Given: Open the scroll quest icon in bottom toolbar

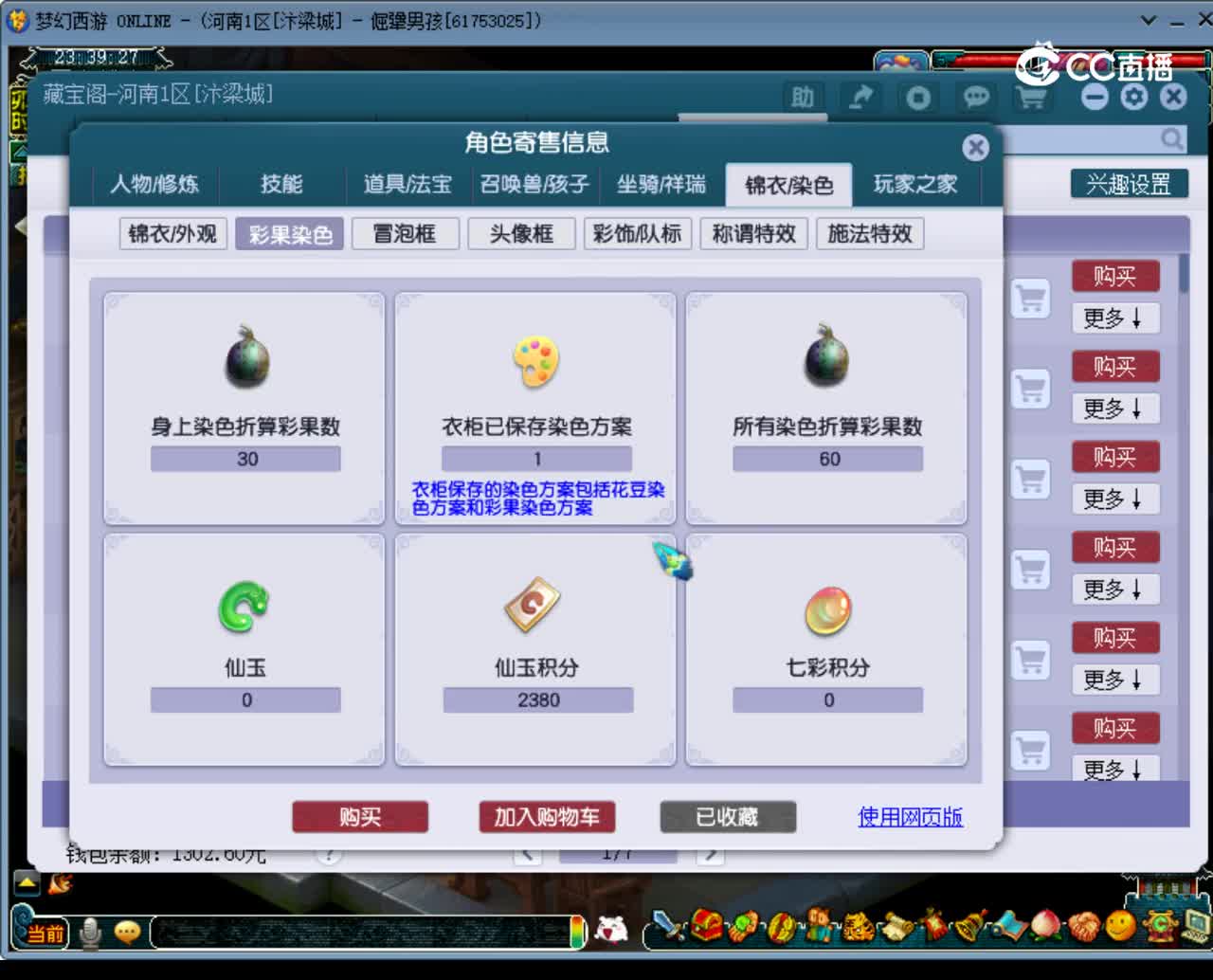Looking at the screenshot, I should [x=896, y=926].
